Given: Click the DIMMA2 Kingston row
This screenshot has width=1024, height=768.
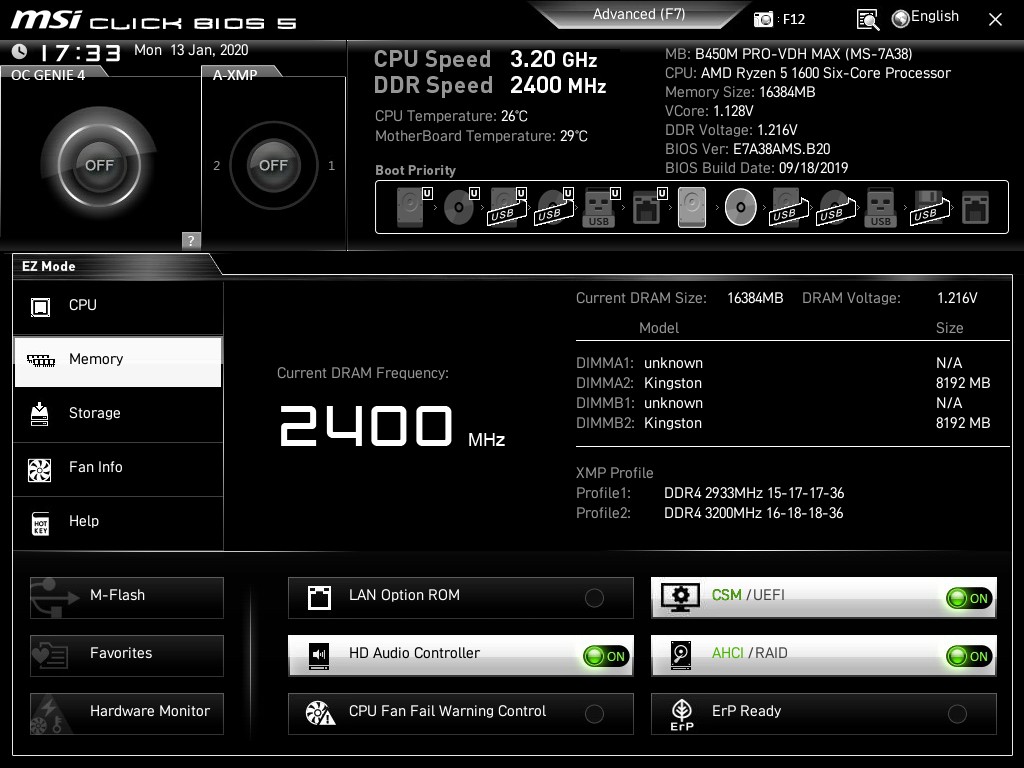Looking at the screenshot, I should click(783, 383).
